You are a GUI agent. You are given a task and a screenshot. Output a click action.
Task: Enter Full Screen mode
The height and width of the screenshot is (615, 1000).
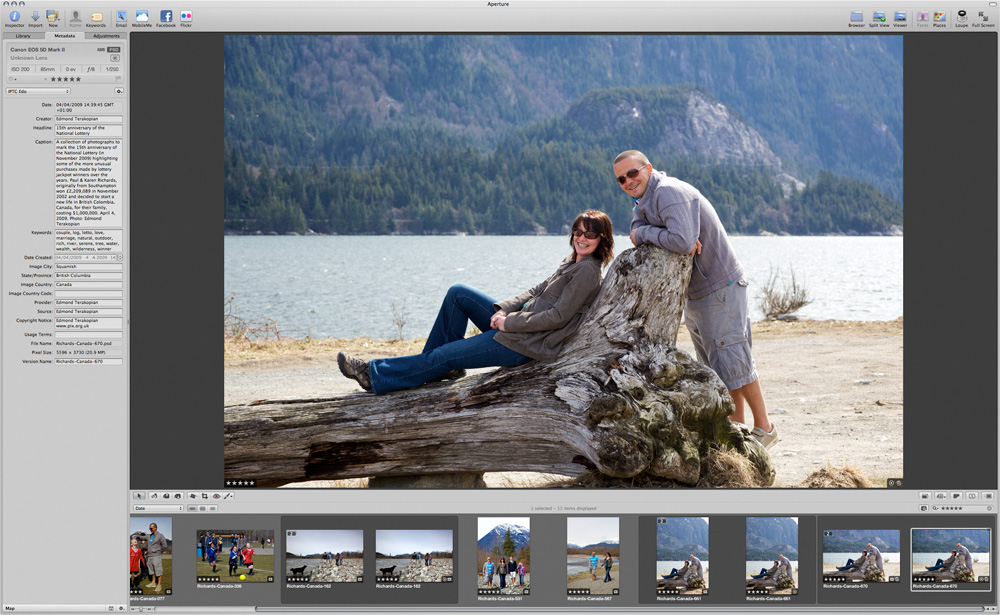[983, 16]
